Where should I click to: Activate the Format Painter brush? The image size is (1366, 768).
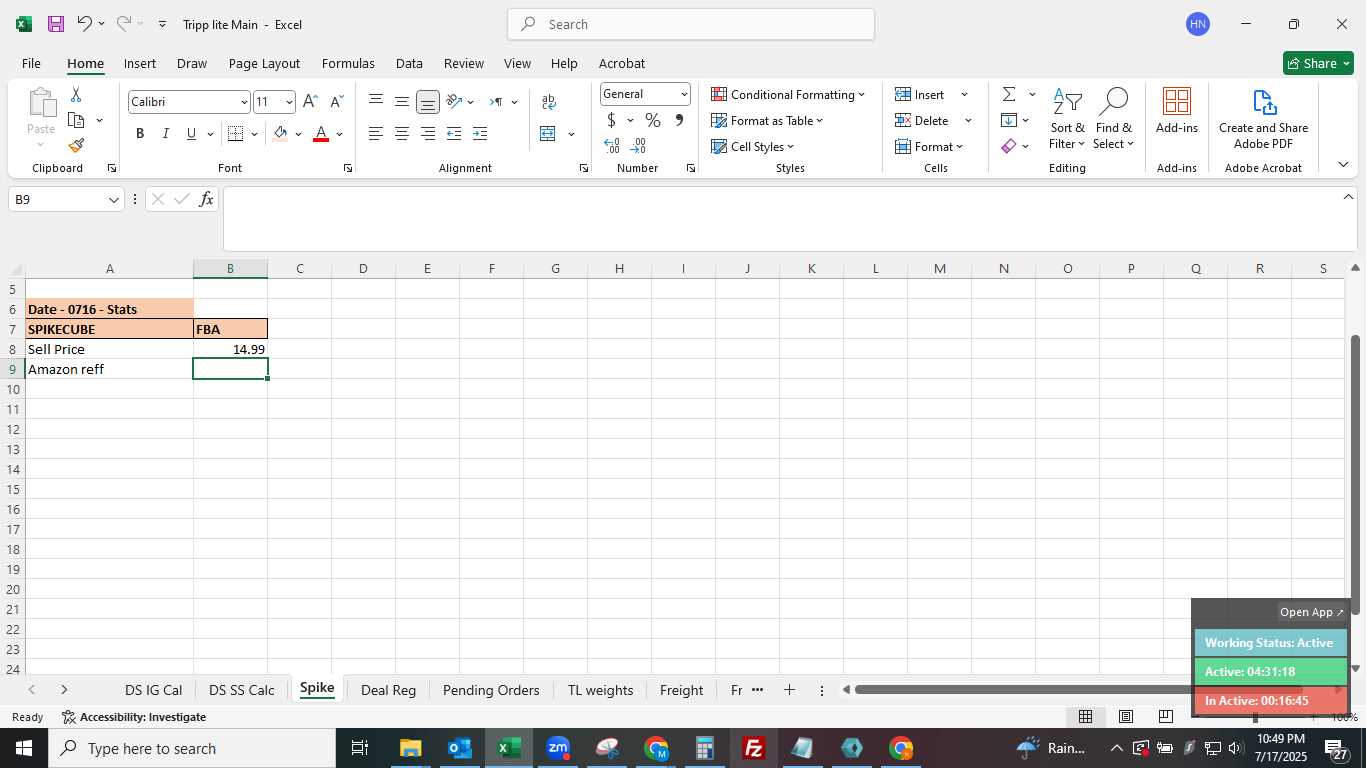pyautogui.click(x=76, y=146)
